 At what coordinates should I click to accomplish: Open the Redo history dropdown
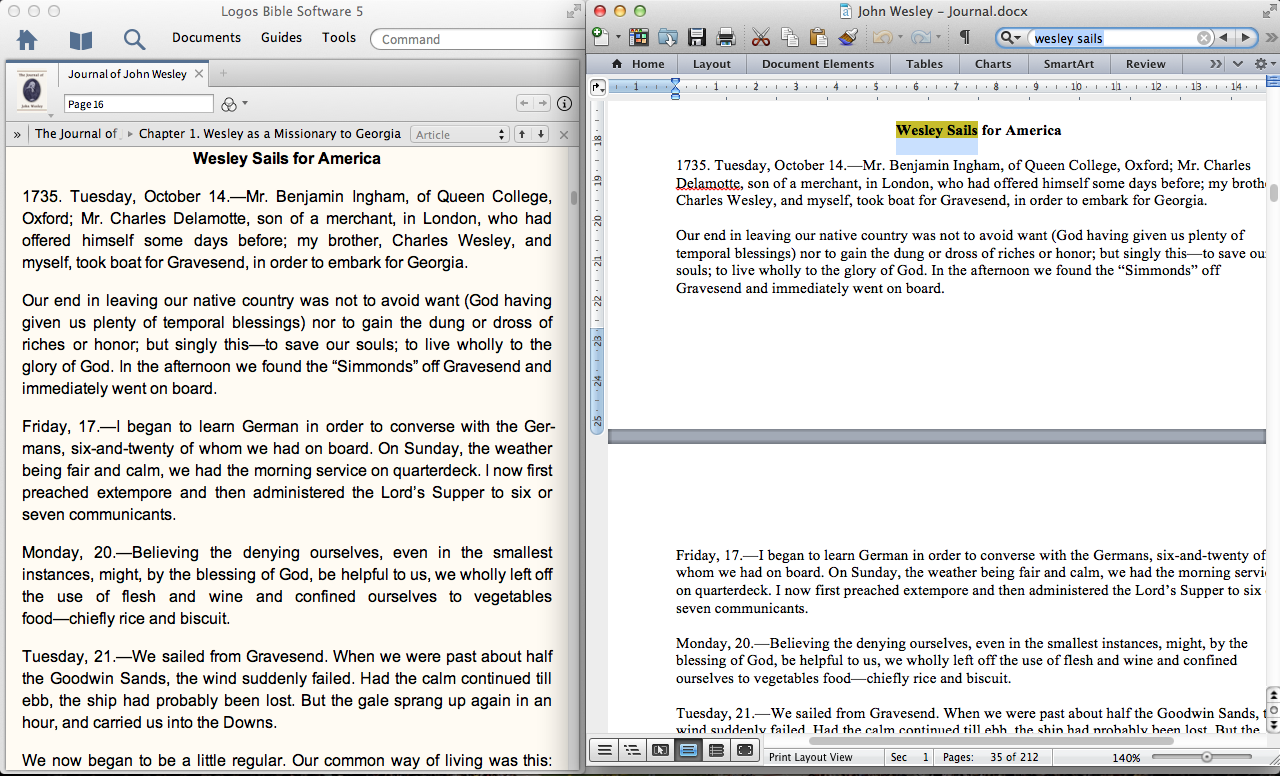click(x=937, y=38)
